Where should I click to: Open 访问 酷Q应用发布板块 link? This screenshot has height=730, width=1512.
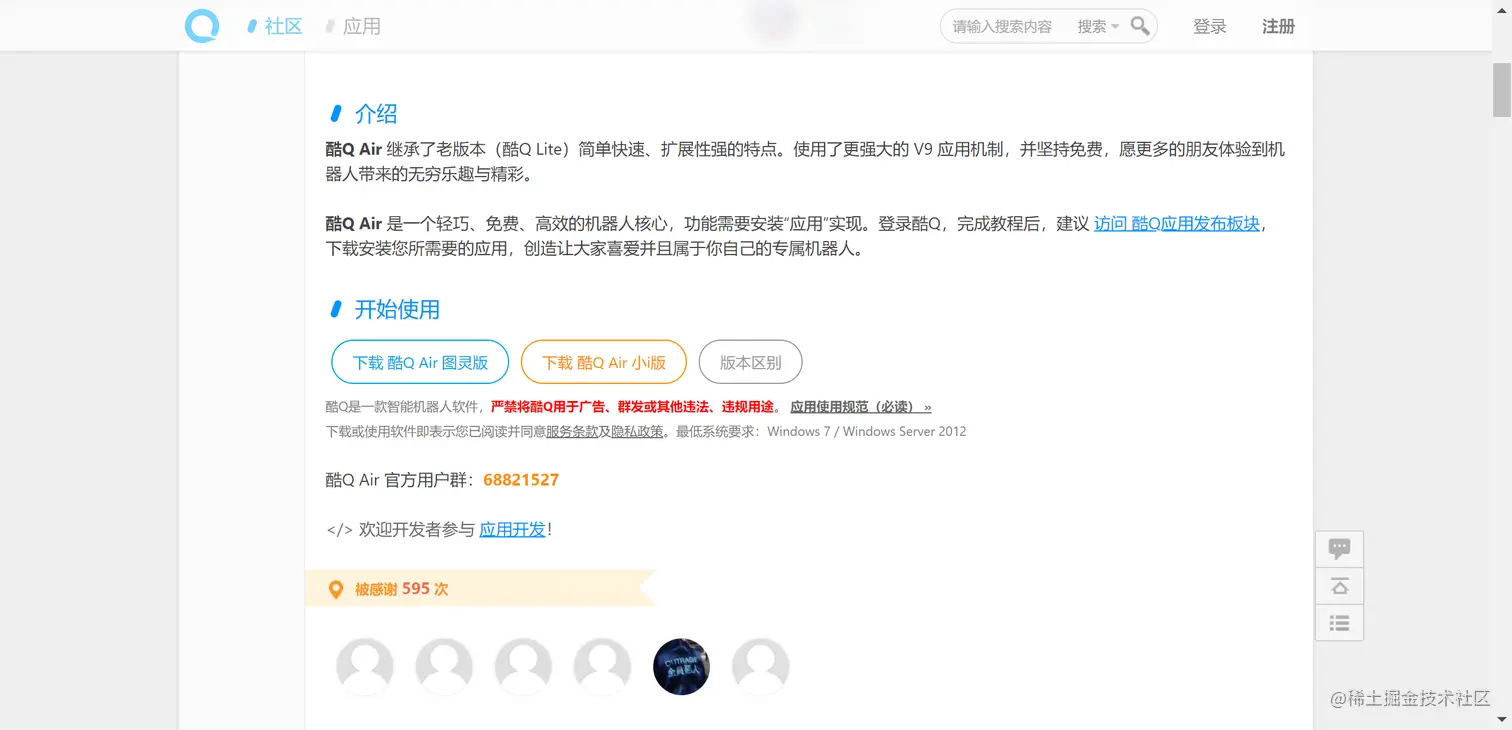[x=1177, y=223]
